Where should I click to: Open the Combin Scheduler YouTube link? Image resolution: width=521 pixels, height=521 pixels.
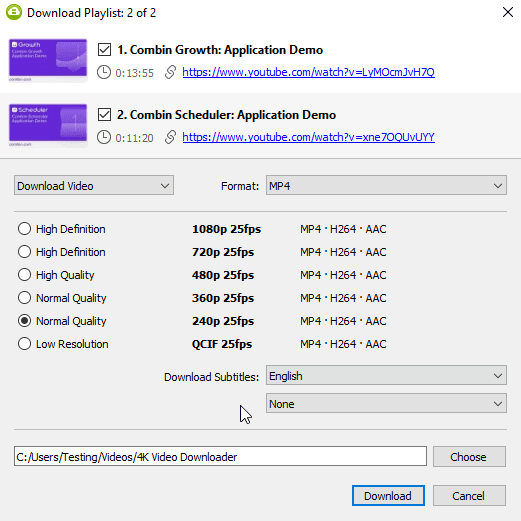click(308, 137)
